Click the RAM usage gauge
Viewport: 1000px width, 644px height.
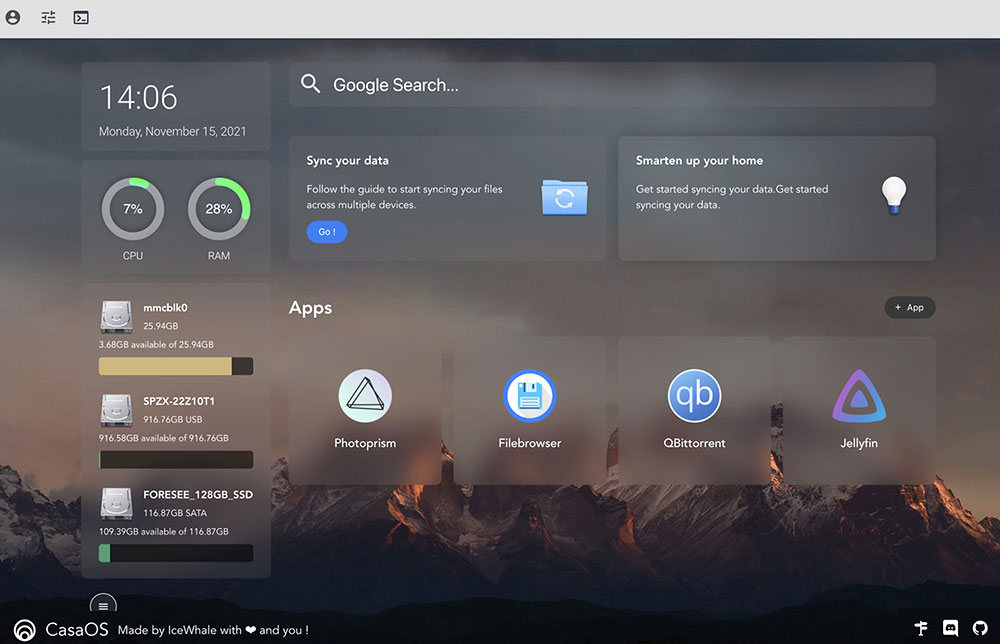[219, 209]
